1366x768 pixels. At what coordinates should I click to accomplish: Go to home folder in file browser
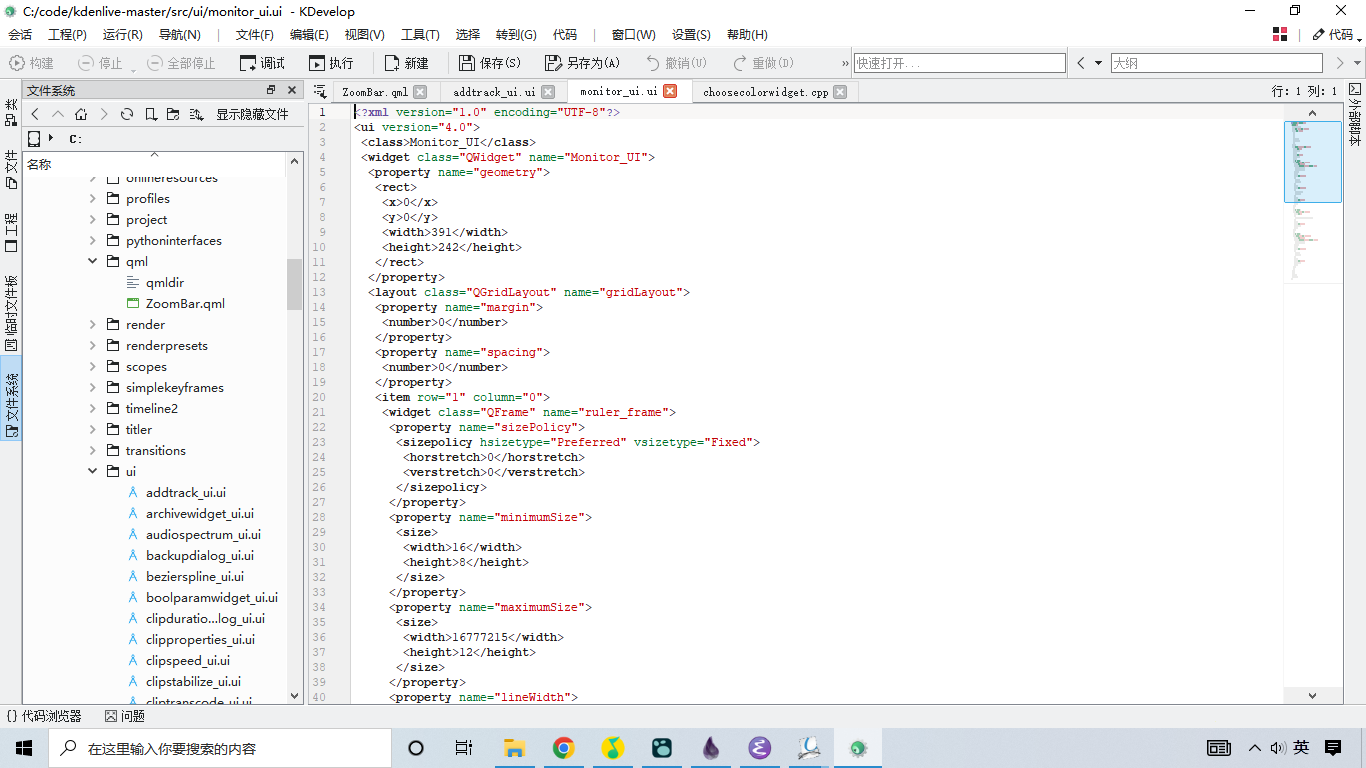pos(81,114)
